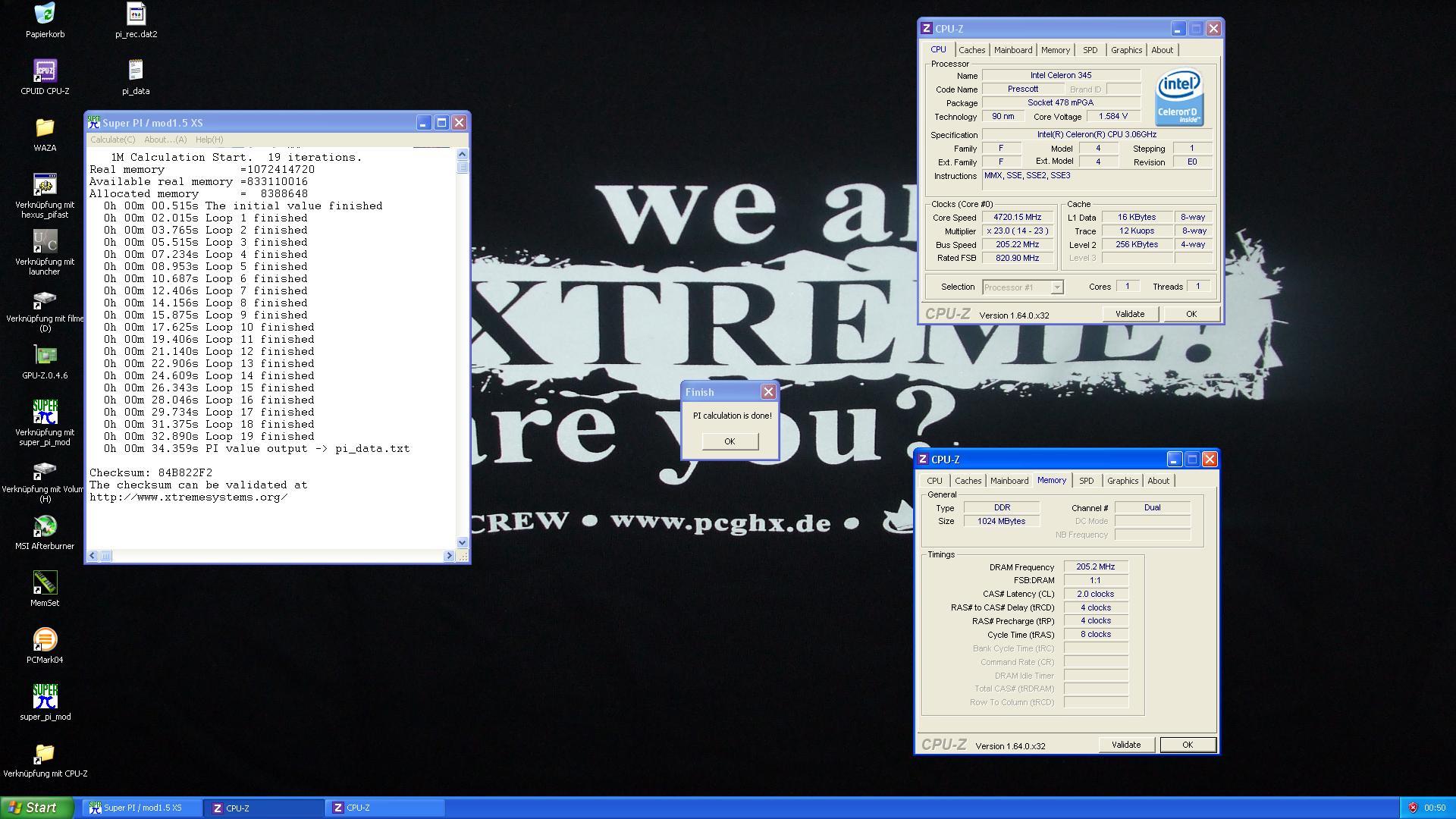Launch the super_pi_mod shortcut (Verknüpfung)

[45, 412]
